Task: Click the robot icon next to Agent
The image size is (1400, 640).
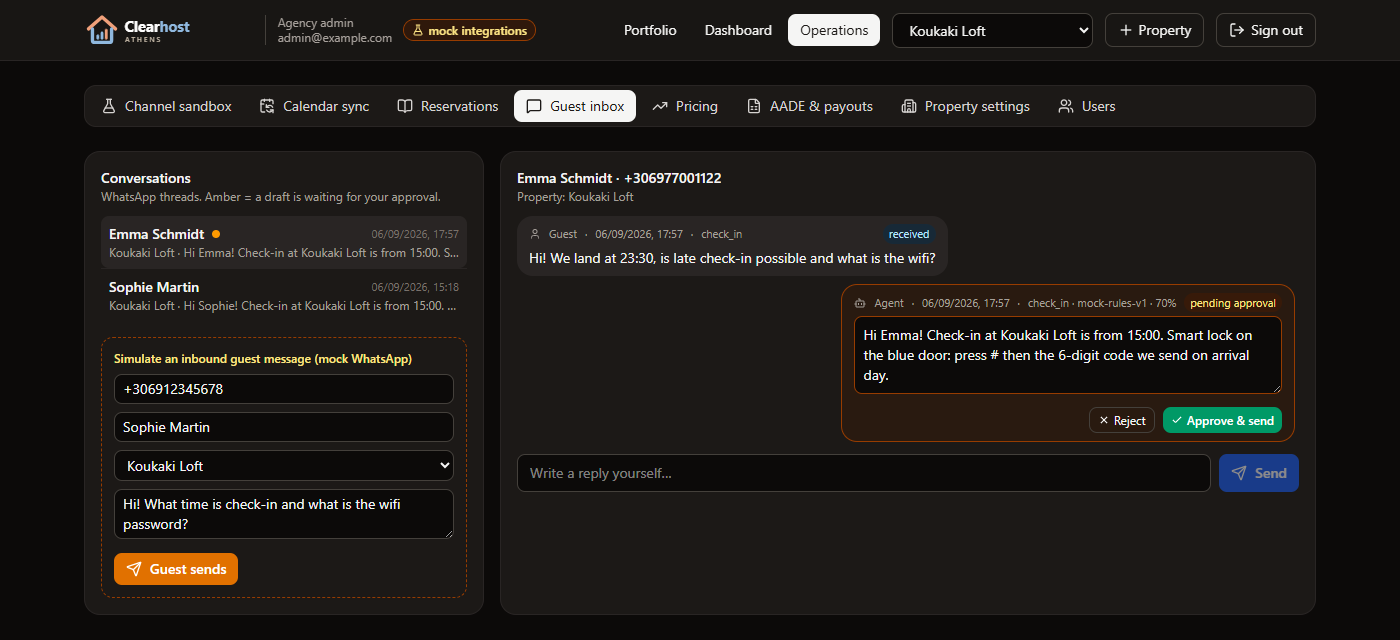Action: pos(860,303)
